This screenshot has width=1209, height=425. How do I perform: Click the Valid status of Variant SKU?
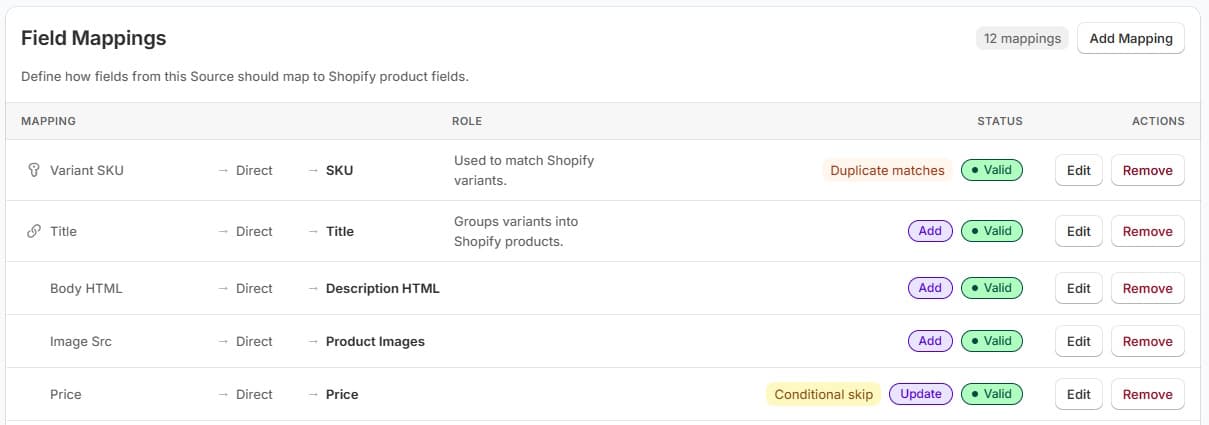click(992, 170)
